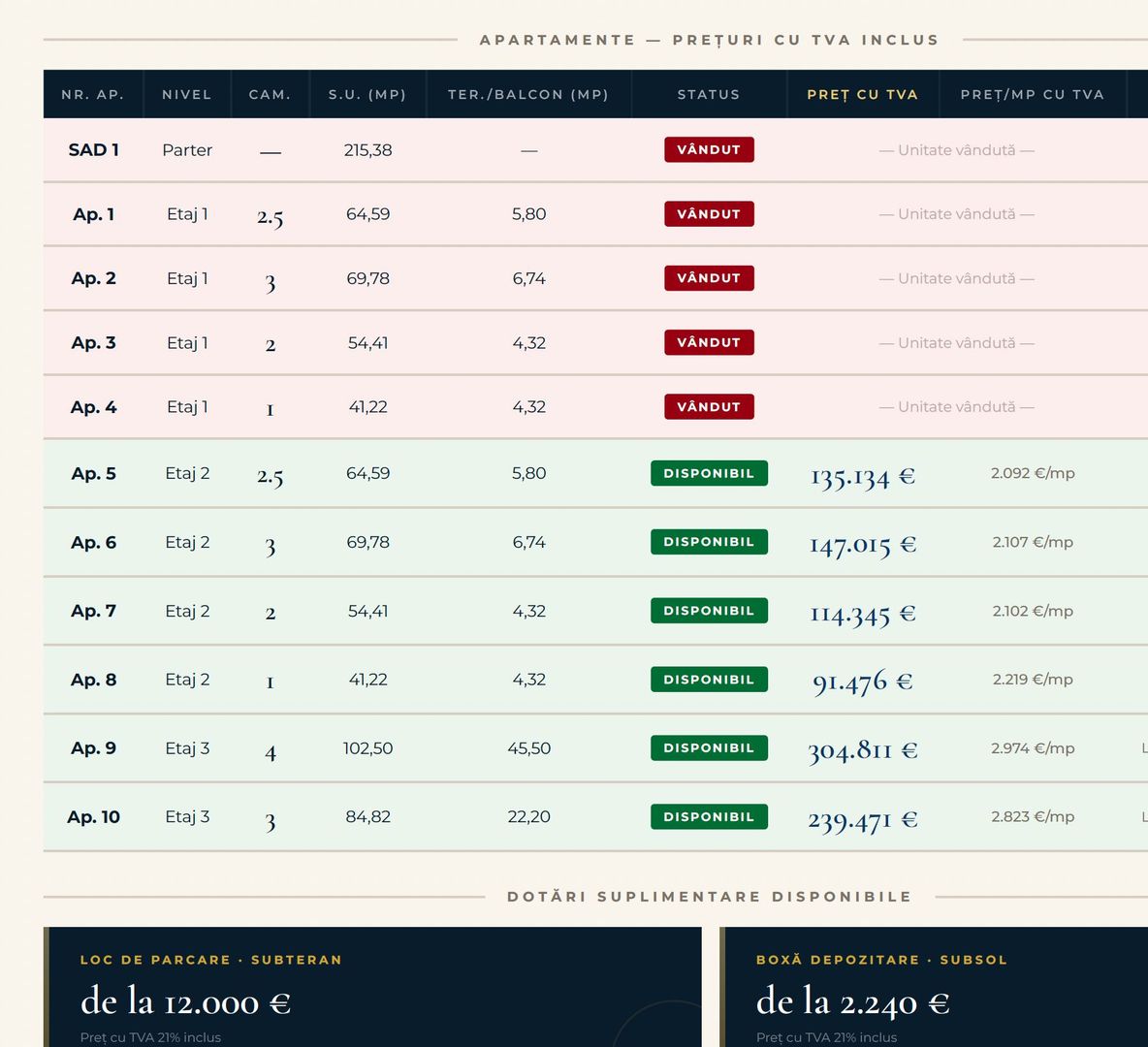Click the 2.219 €/mp value
Screen dimensions: 1148x1047
point(1033,680)
